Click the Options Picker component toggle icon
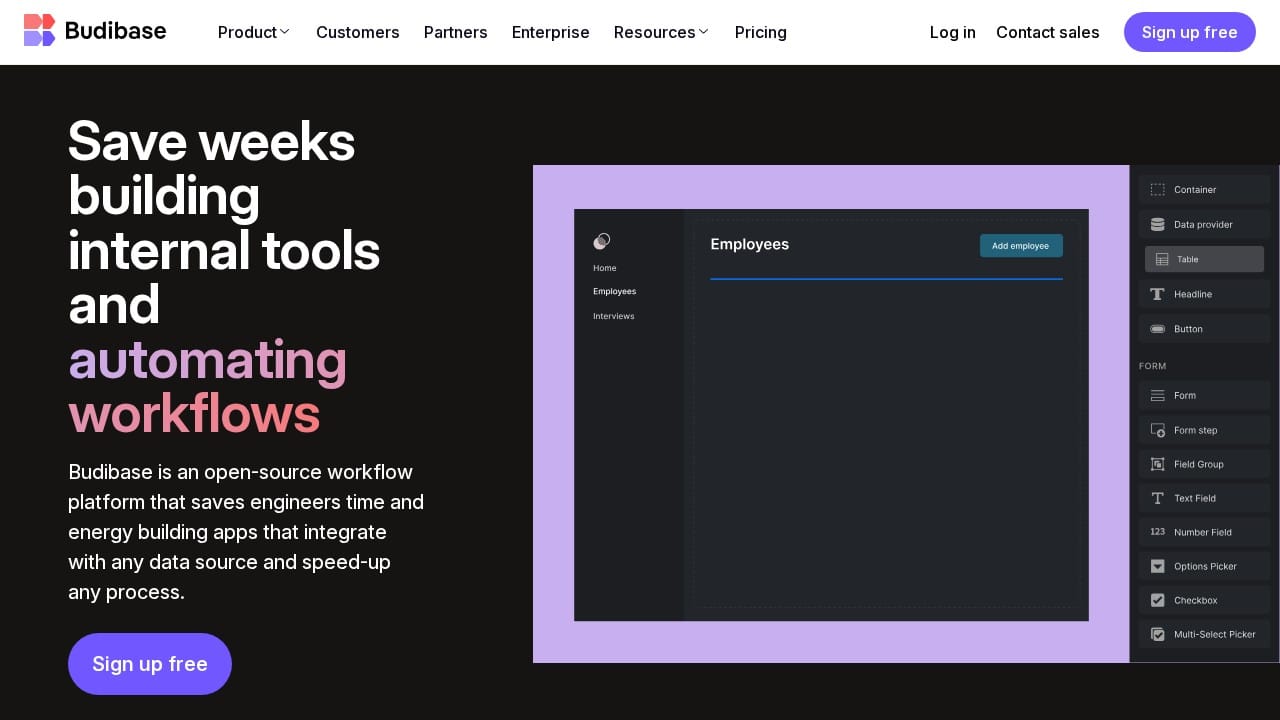1280x720 pixels. 1157,566
